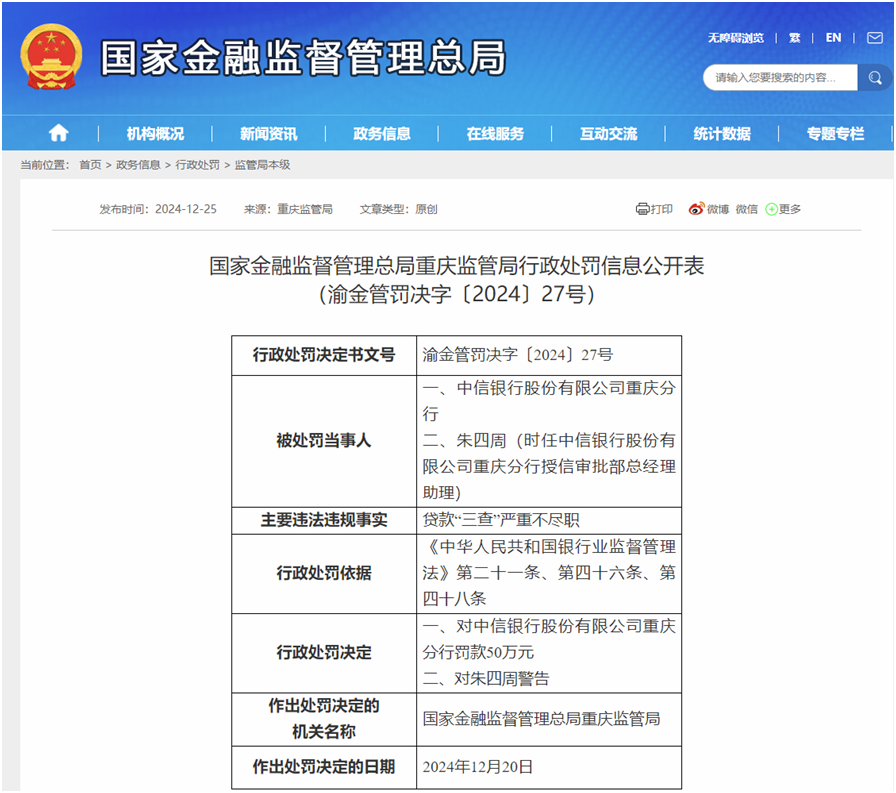The width and height of the screenshot is (896, 793).
Task: Click row label 行政处罚决定
Action: tap(323, 652)
